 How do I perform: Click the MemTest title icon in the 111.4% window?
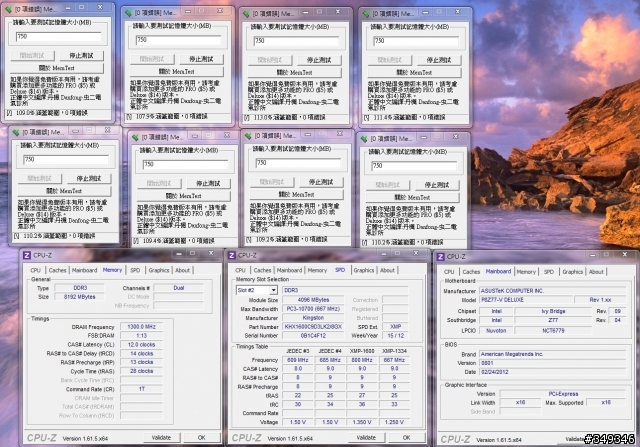click(366, 14)
